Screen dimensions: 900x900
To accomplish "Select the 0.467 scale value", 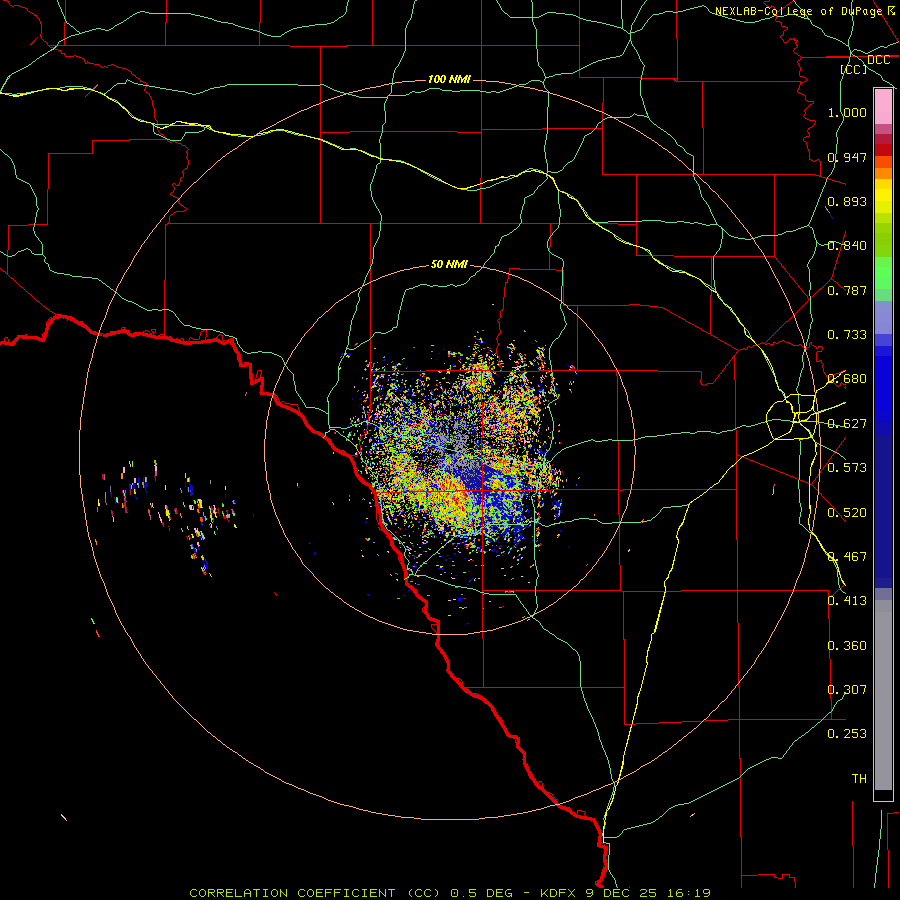I will [847, 557].
